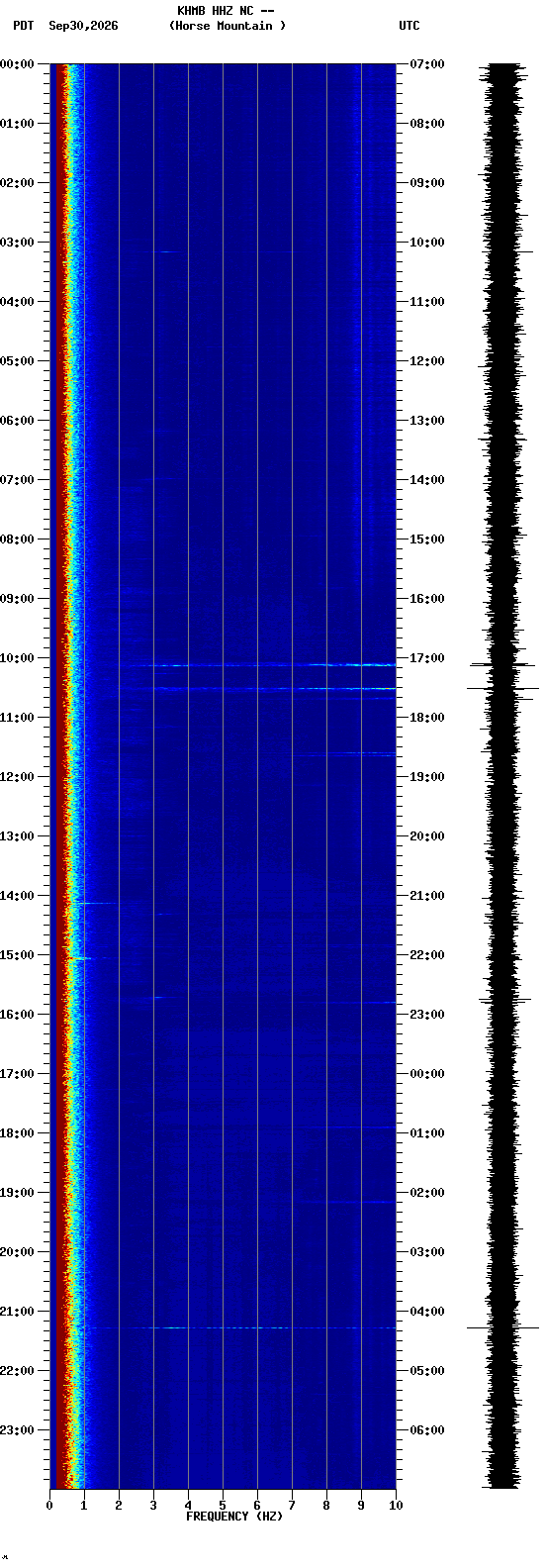This screenshot has width=546, height=1568.
Task: Click the 8 frequency axis tick label
Action: (x=326, y=1506)
